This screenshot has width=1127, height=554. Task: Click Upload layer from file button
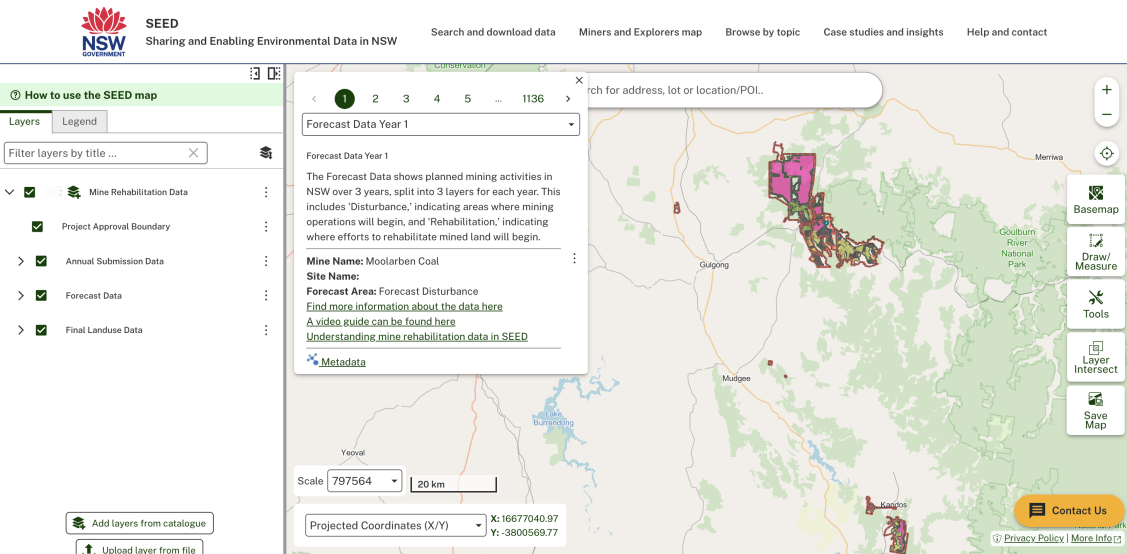point(140,549)
